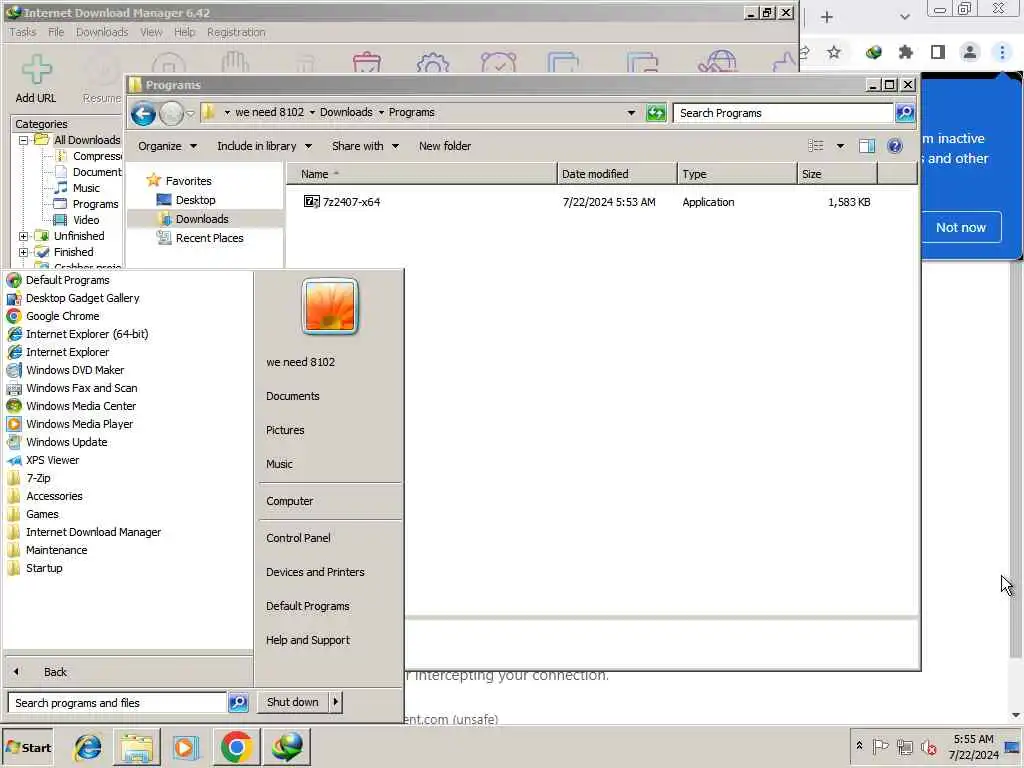This screenshot has width=1024, height=768.
Task: Collapse the All Downloads tree node
Action: (x=24, y=140)
